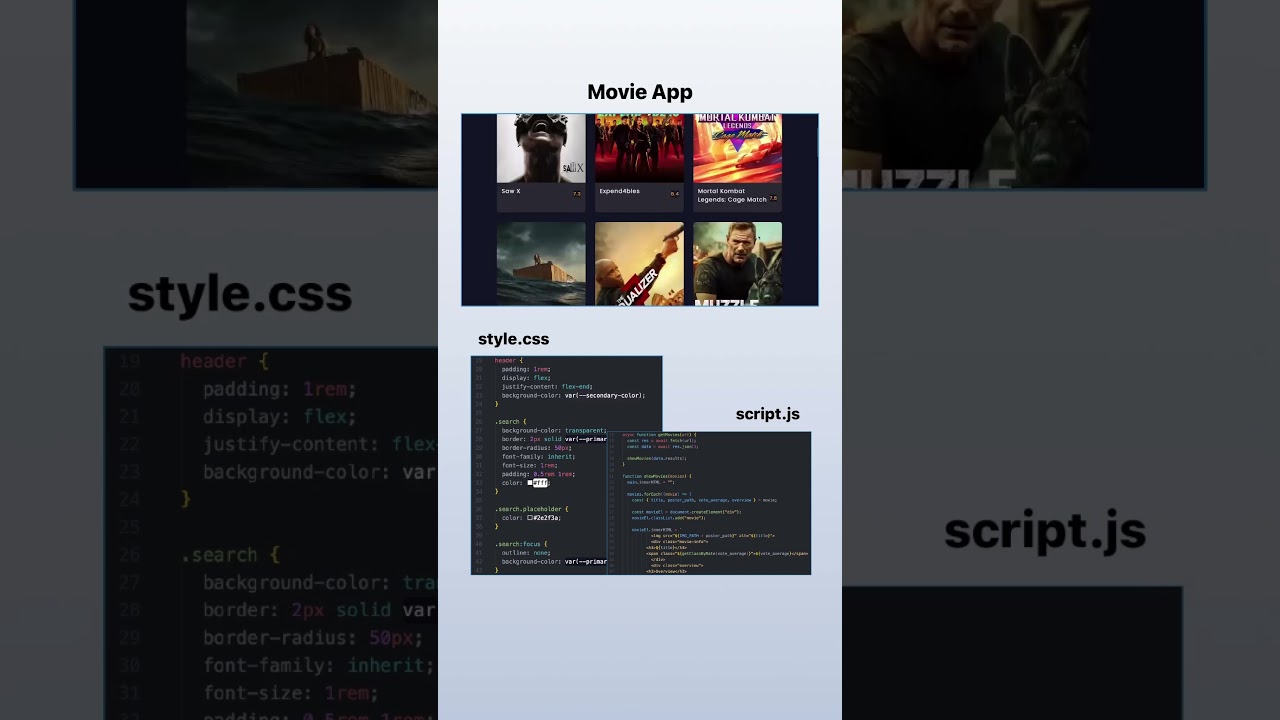The image size is (1280, 720).
Task: Click 'font-size: 1rem;' in background code
Action: tap(291, 693)
